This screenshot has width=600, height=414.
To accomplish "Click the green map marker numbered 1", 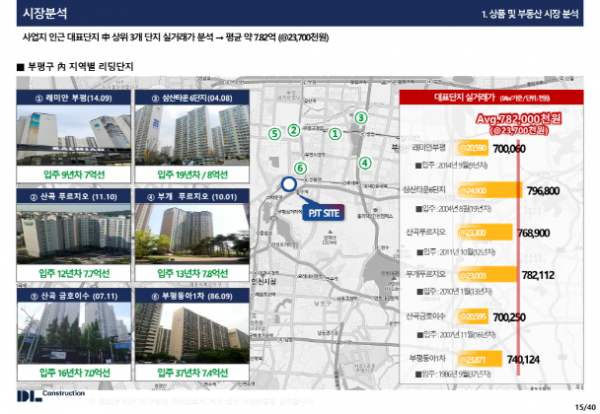I will tap(335, 132).
